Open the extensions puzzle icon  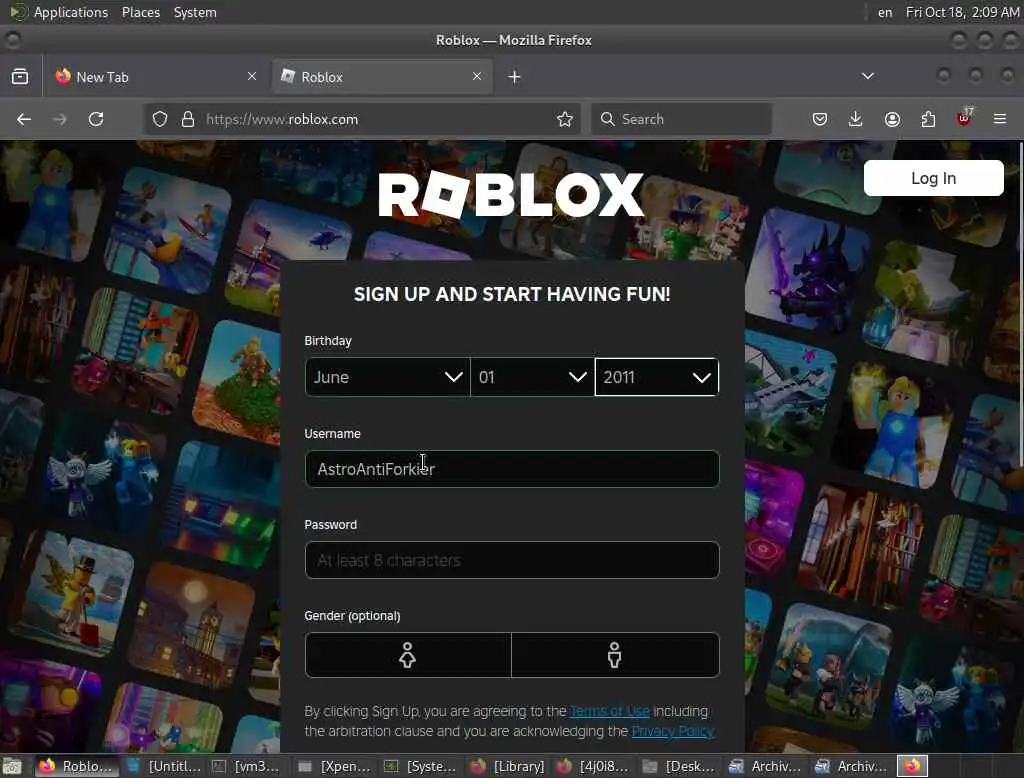pos(928,120)
